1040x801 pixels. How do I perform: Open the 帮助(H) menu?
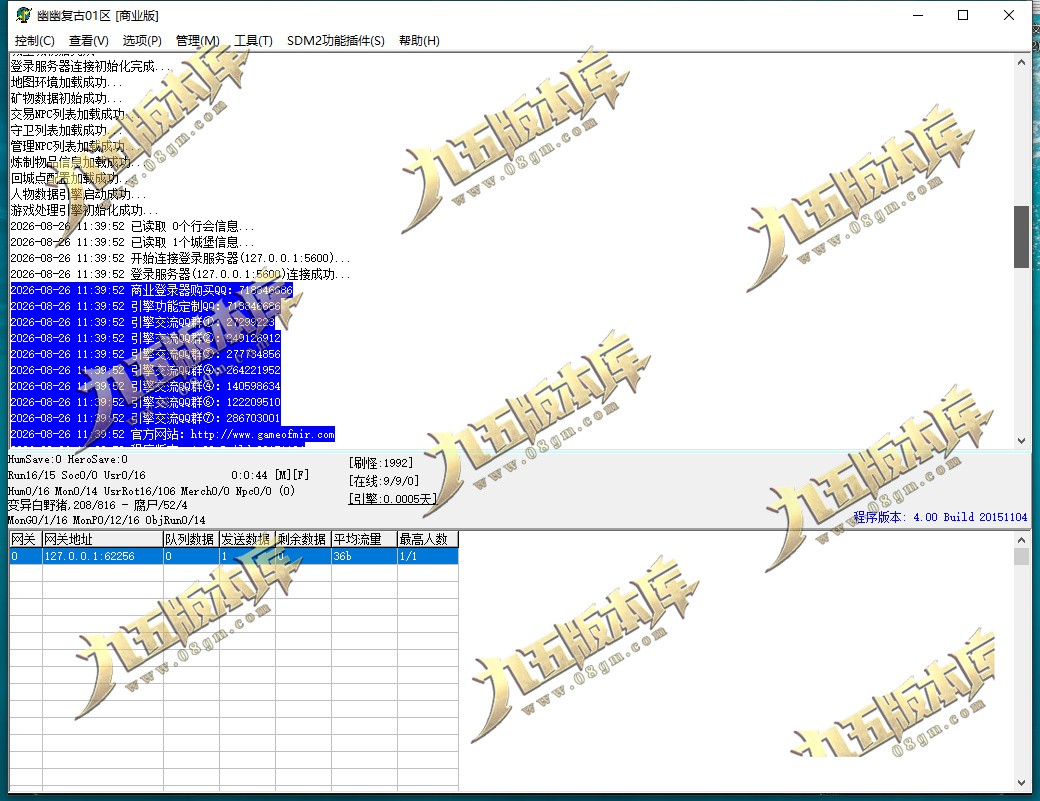pyautogui.click(x=419, y=40)
